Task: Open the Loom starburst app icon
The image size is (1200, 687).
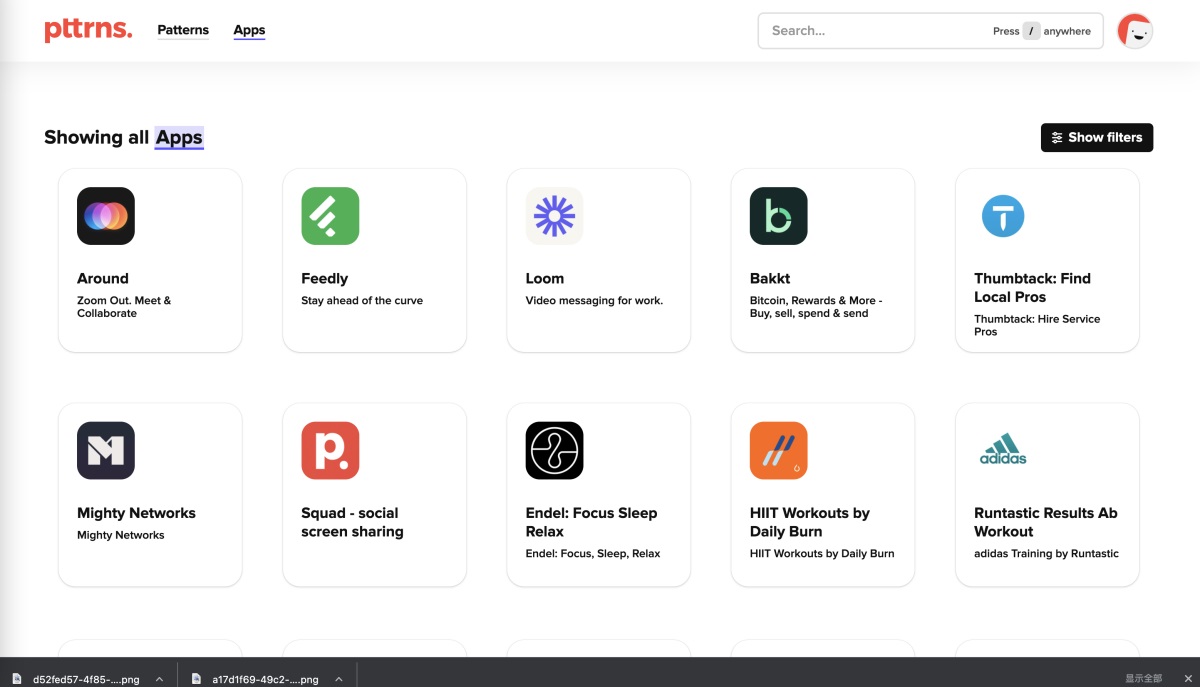Action: (554, 216)
